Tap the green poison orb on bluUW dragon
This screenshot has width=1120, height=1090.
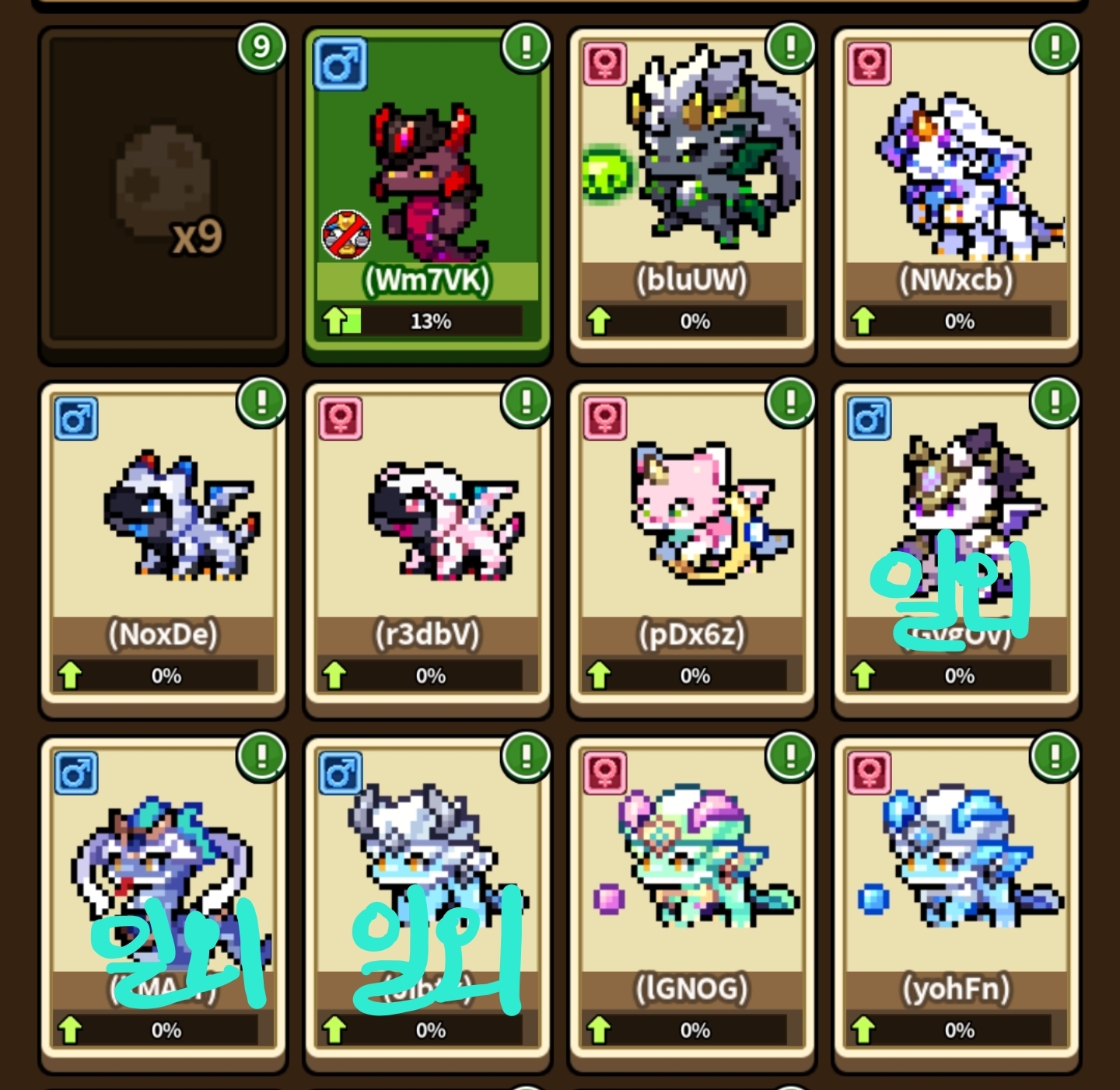click(607, 173)
